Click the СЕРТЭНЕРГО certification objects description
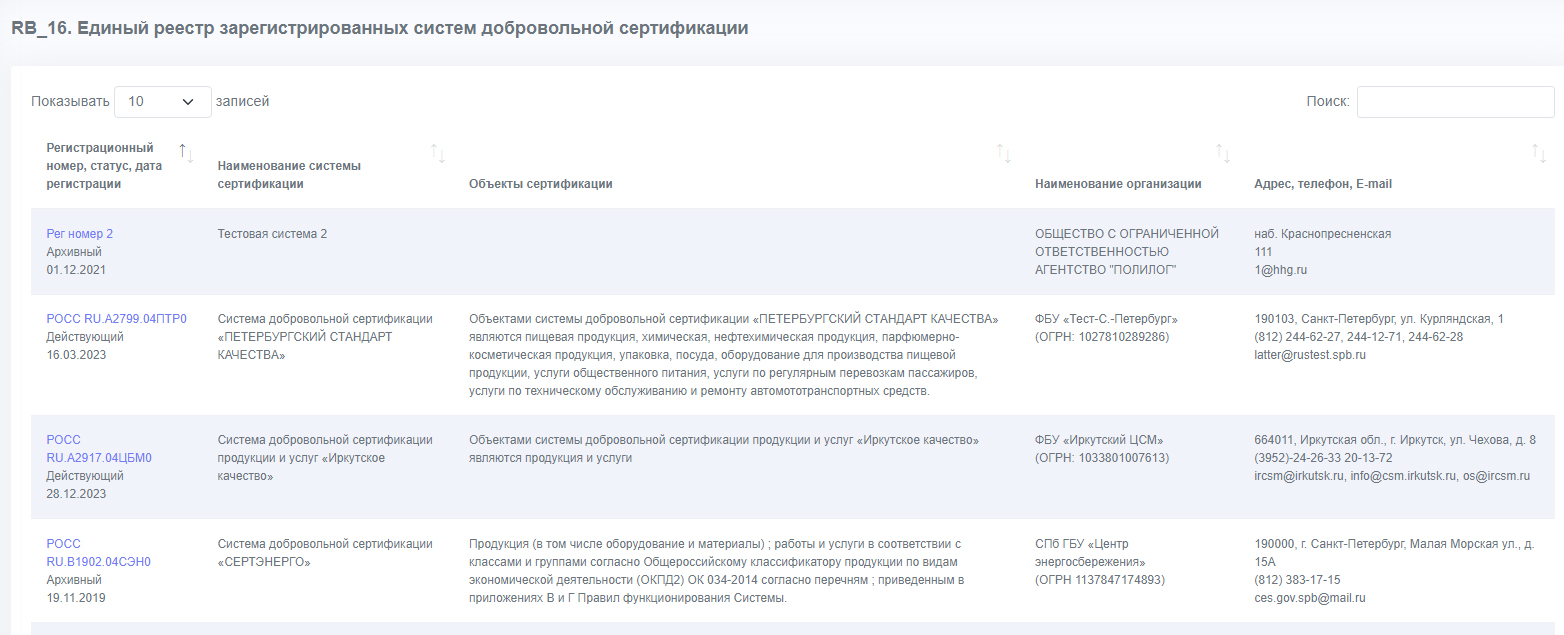This screenshot has width=1564, height=635. tap(716, 571)
